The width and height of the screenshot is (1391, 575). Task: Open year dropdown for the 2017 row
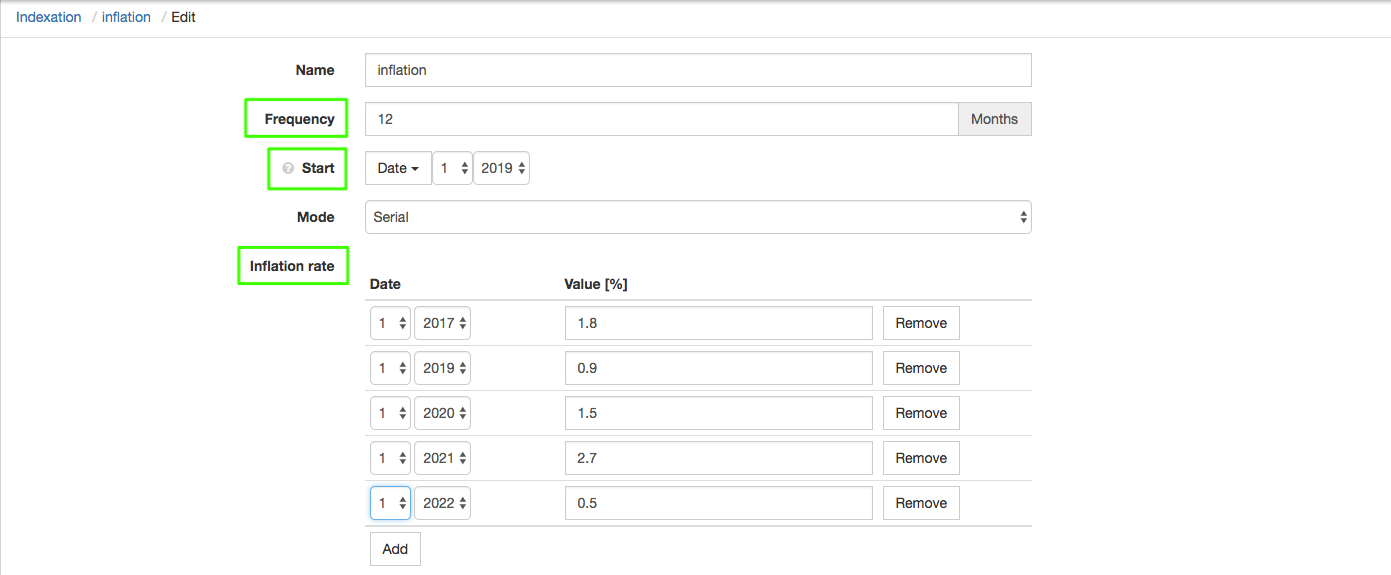click(x=442, y=323)
